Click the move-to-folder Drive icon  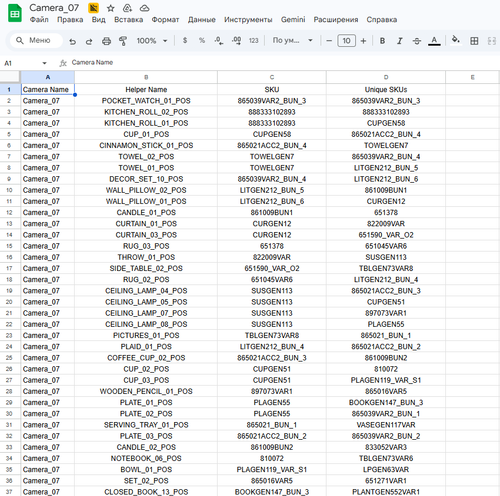(127, 8)
